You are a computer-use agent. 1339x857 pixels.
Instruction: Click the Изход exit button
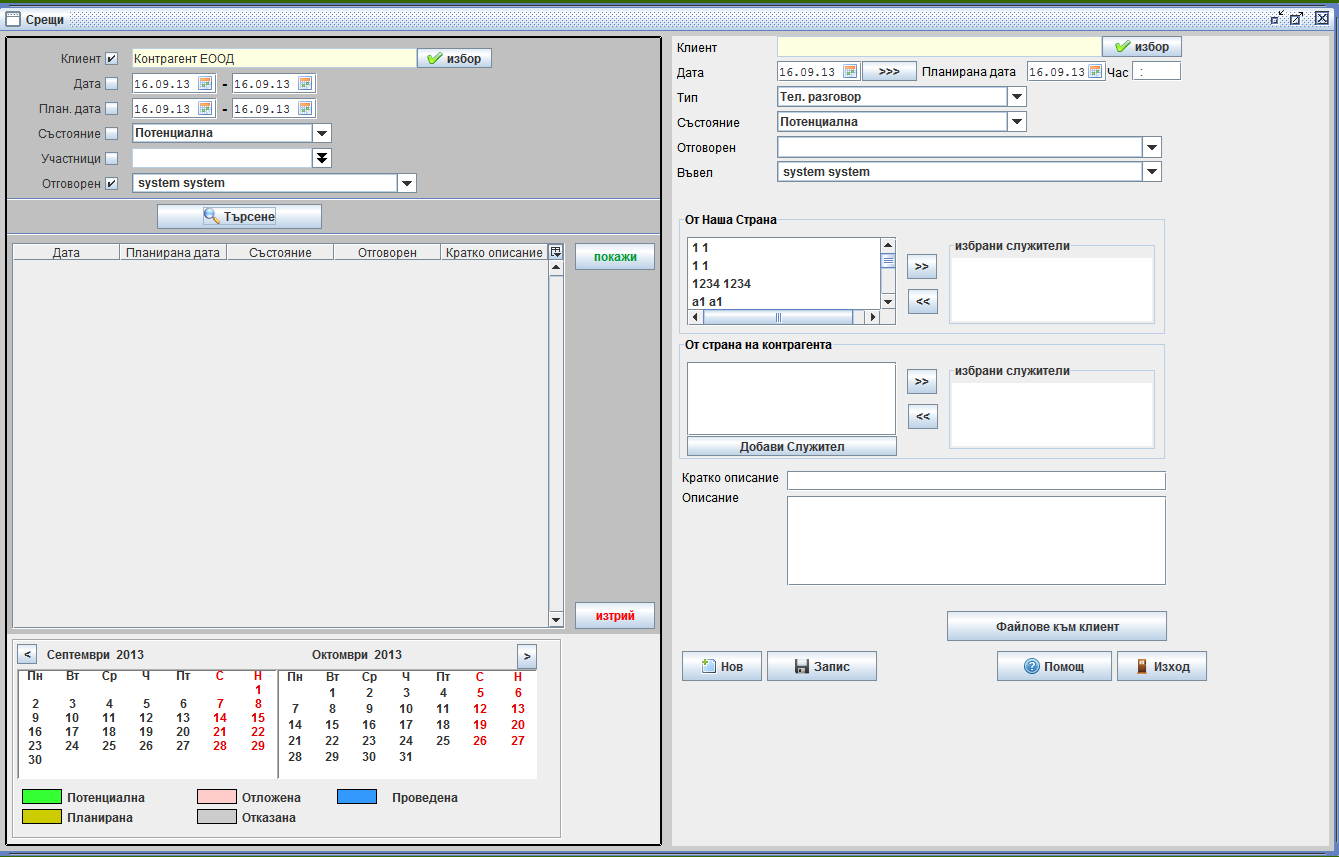pos(1162,666)
